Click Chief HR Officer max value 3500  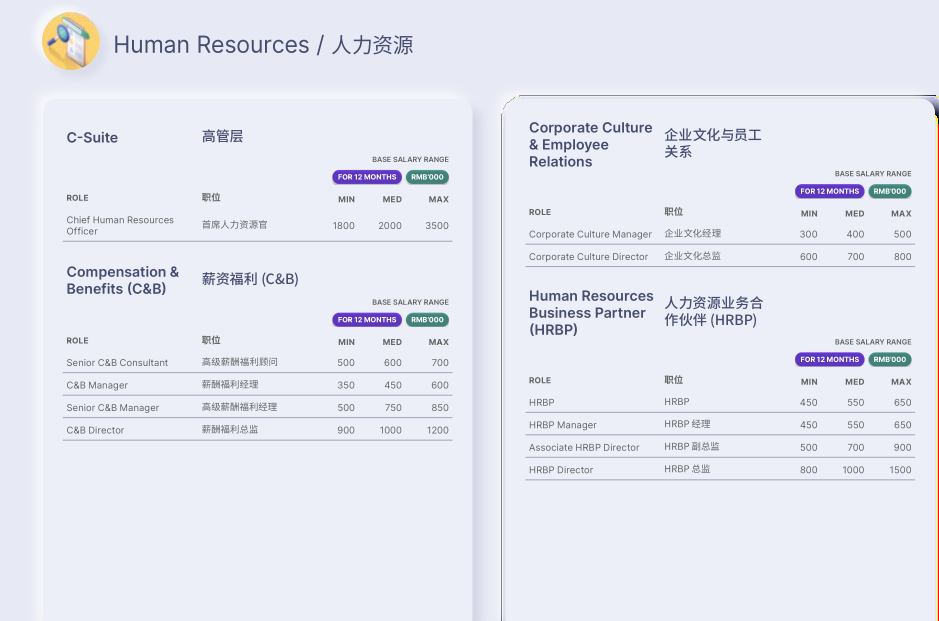[437, 226]
